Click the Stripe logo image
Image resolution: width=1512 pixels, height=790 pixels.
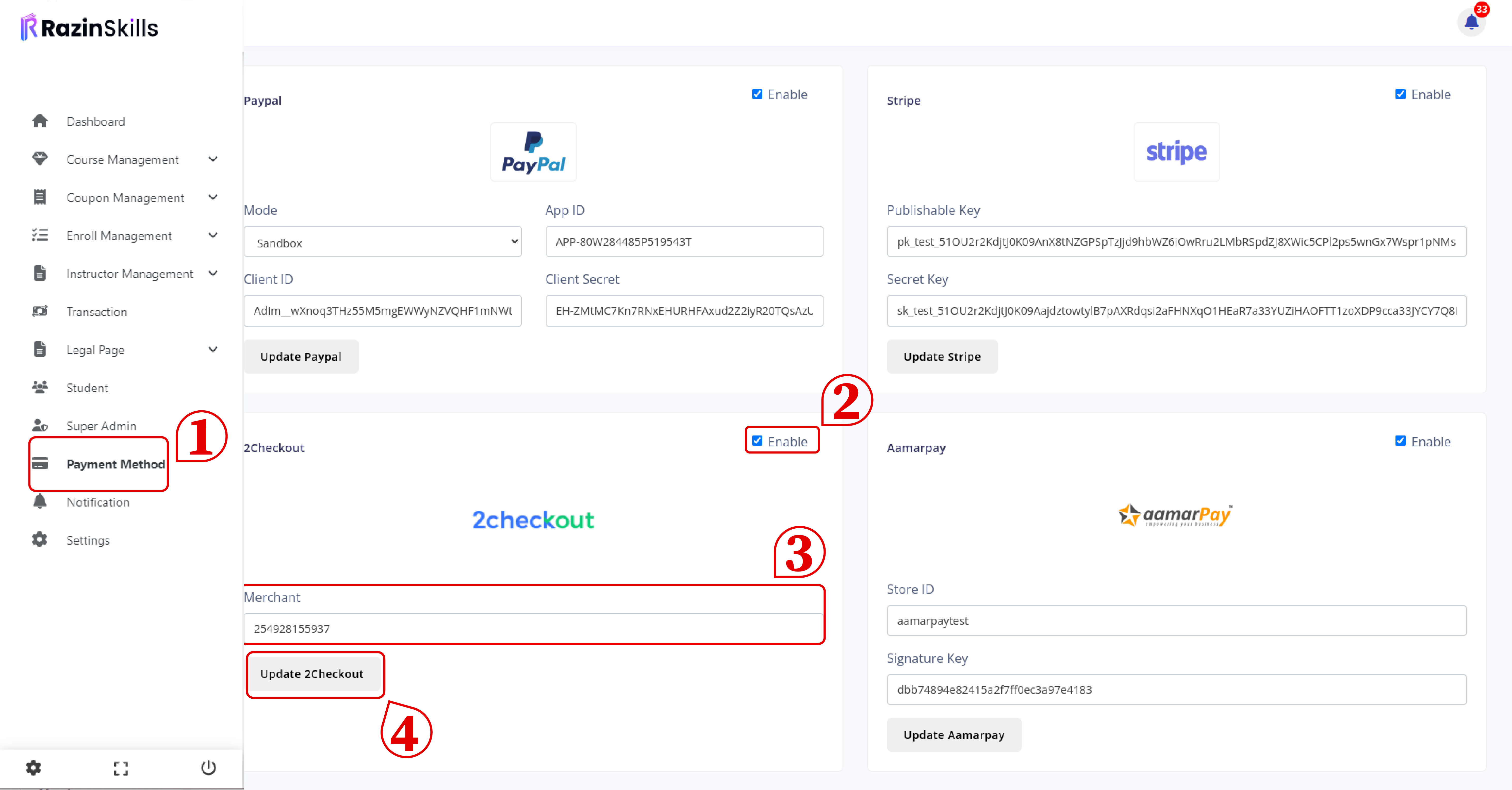click(1176, 152)
